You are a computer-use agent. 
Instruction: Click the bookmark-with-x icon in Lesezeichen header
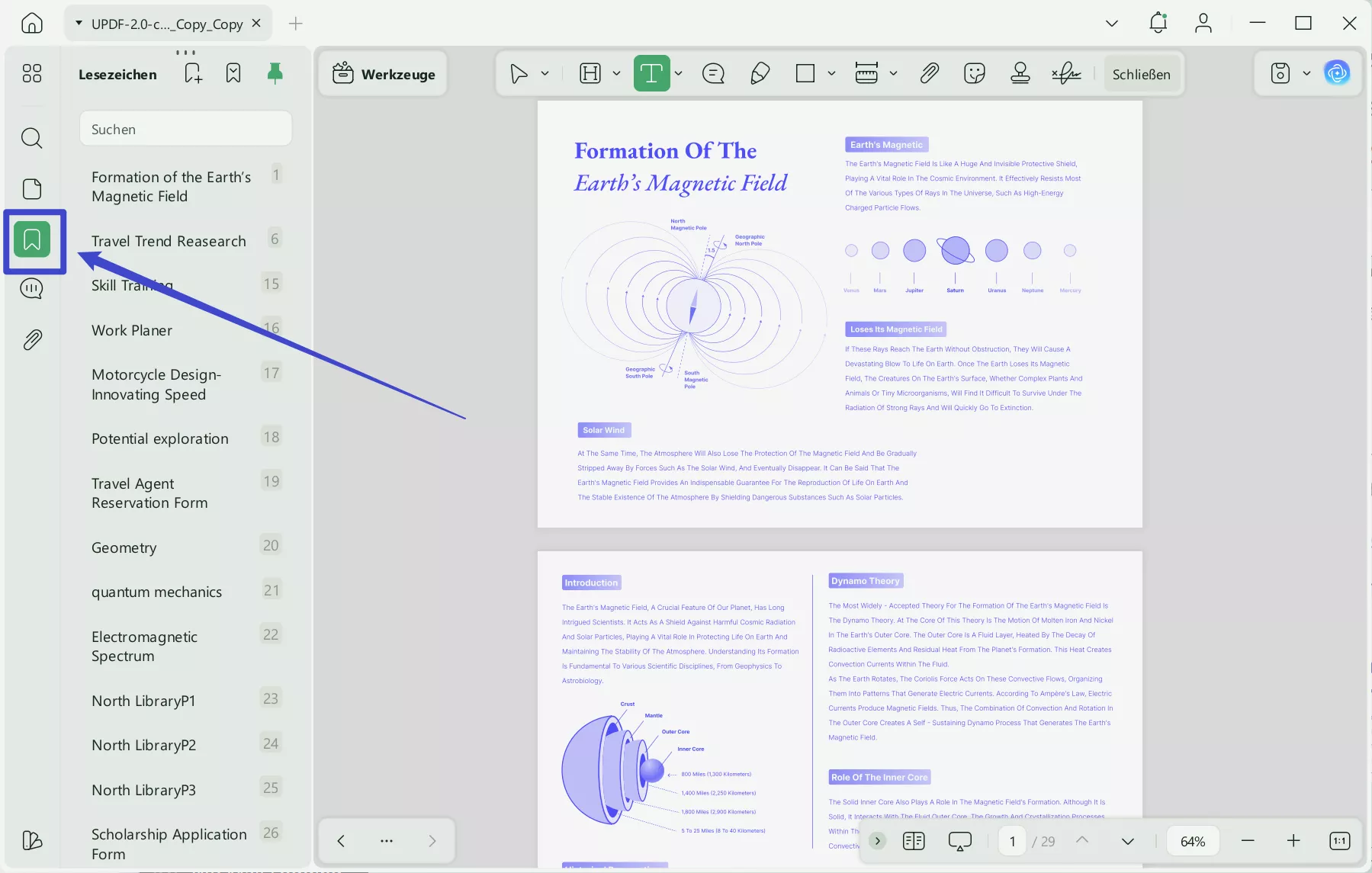pyautogui.click(x=233, y=73)
